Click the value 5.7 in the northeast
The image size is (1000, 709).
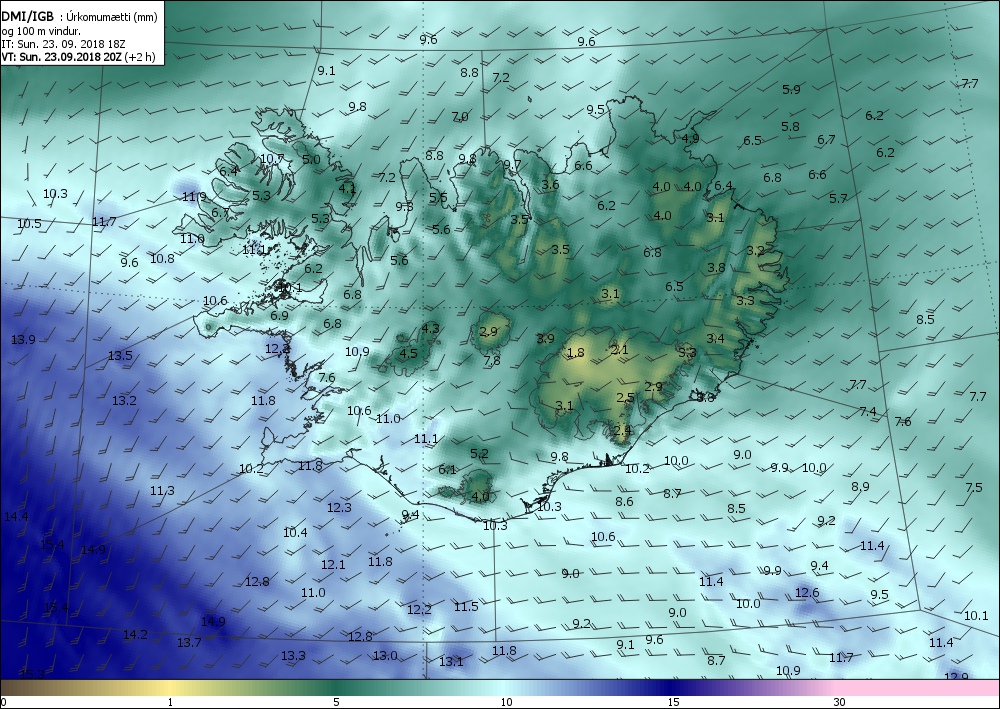tap(838, 198)
